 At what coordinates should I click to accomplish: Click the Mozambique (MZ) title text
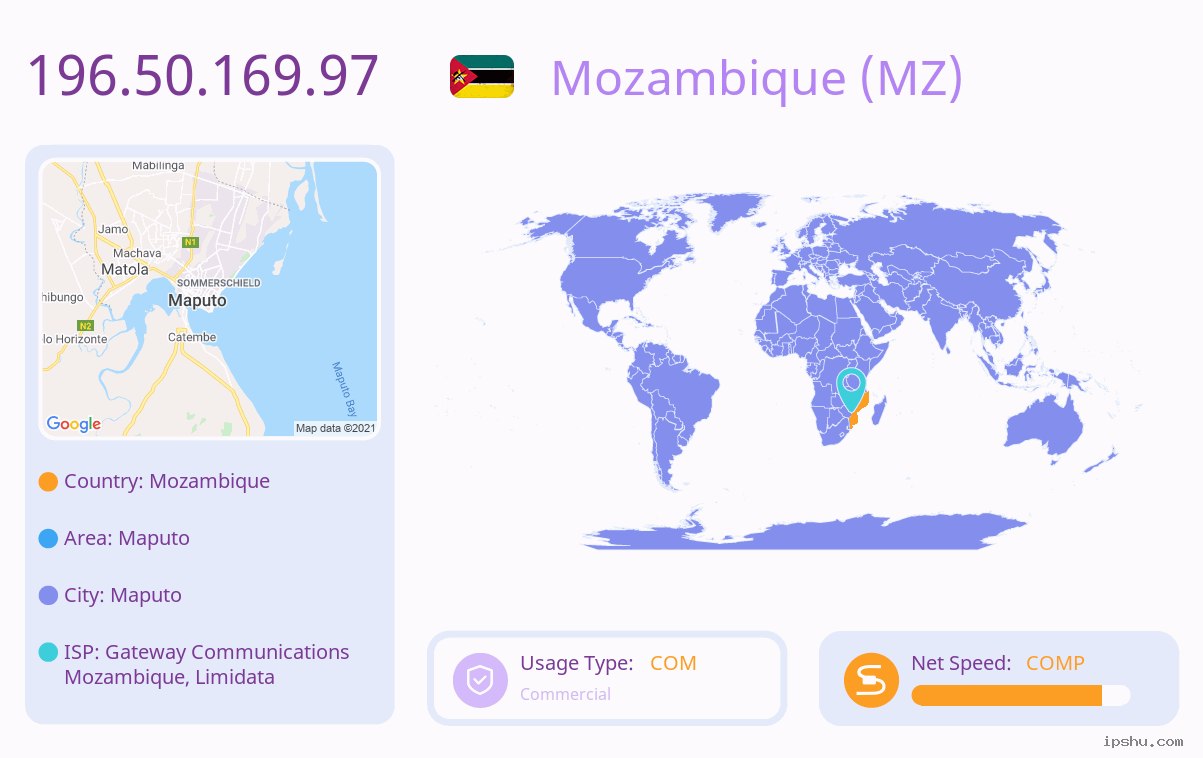pyautogui.click(x=757, y=77)
